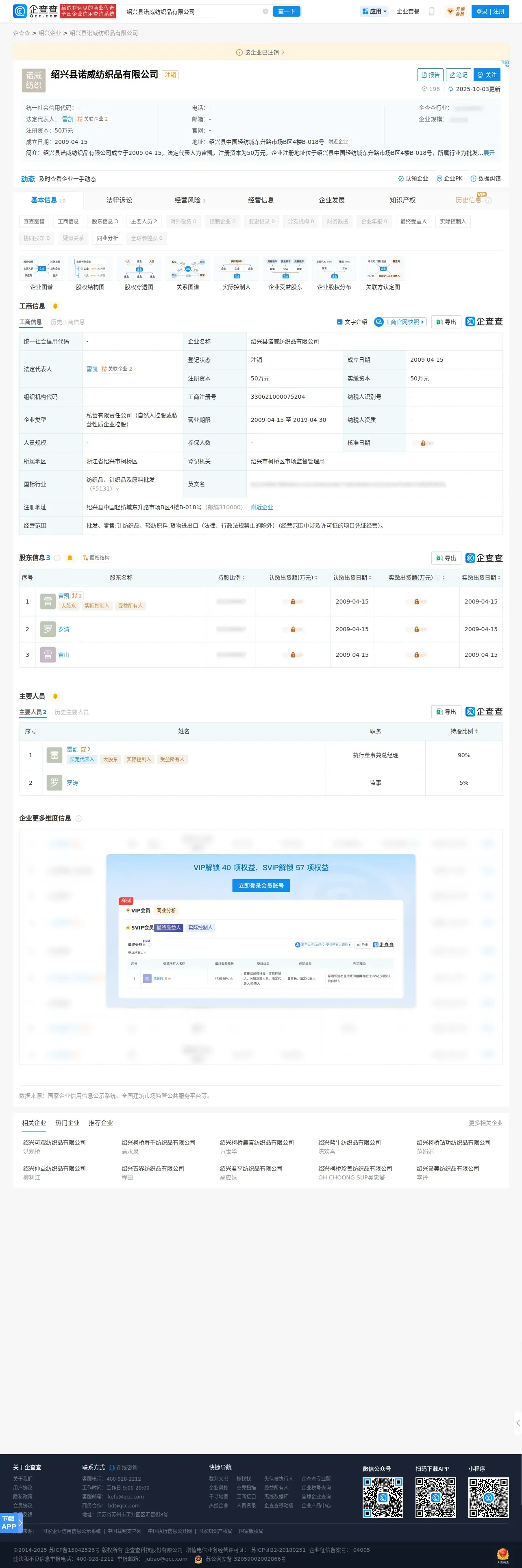Image resolution: width=522 pixels, height=1568 pixels.
Task: Click the 笔记 notes button
Action: pos(458,75)
